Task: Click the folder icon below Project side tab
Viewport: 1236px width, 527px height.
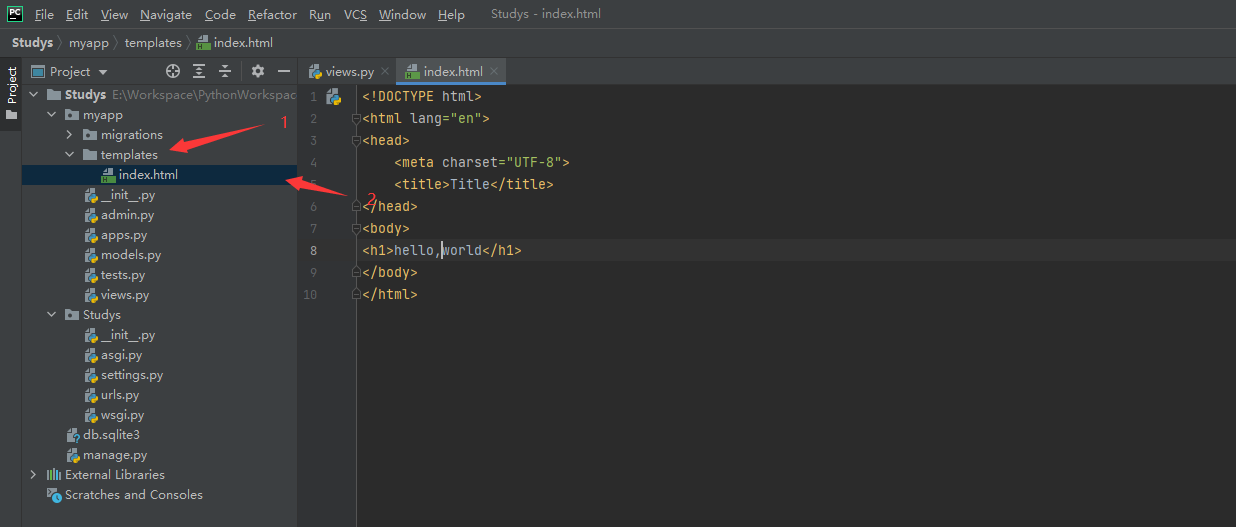Action: point(11,115)
